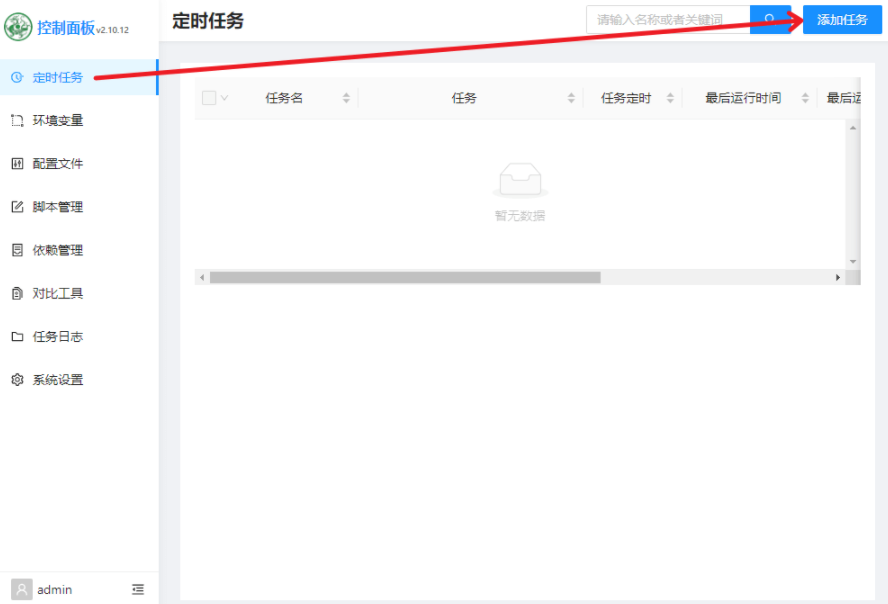Click the horizontal scrollbar left arrow
This screenshot has width=888, height=604.
pos(202,277)
